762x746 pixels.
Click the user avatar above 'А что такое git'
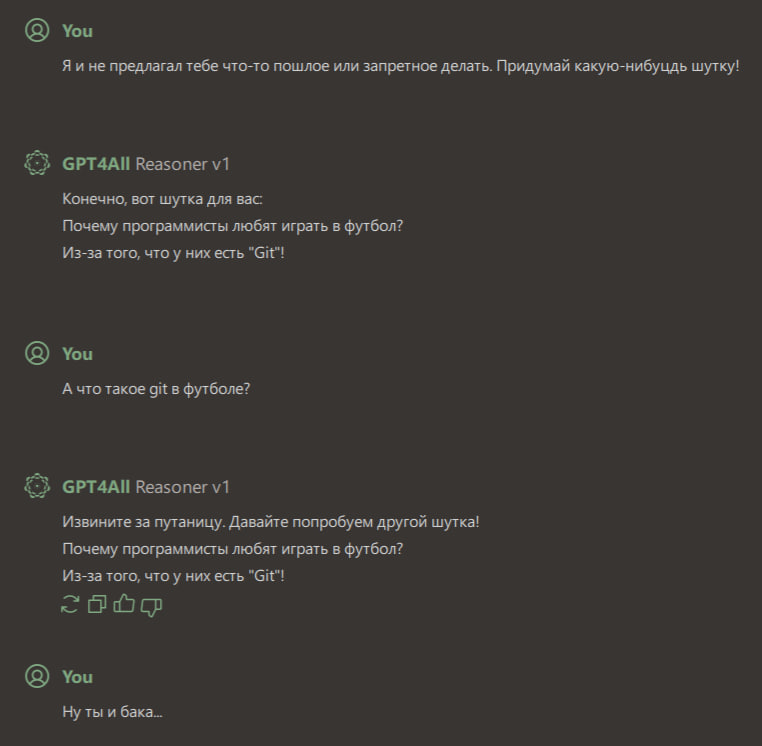pos(37,354)
